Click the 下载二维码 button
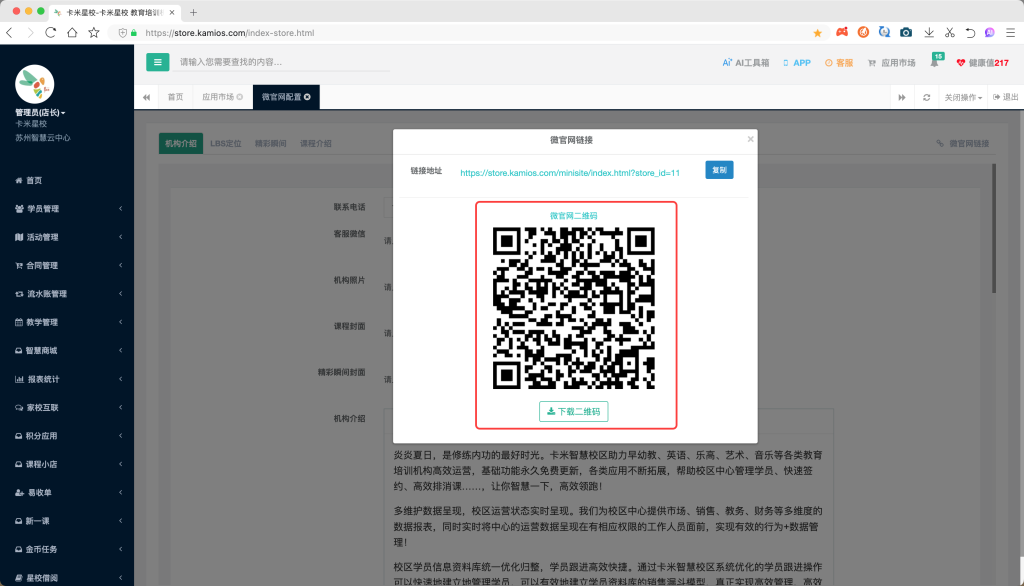 pos(573,411)
